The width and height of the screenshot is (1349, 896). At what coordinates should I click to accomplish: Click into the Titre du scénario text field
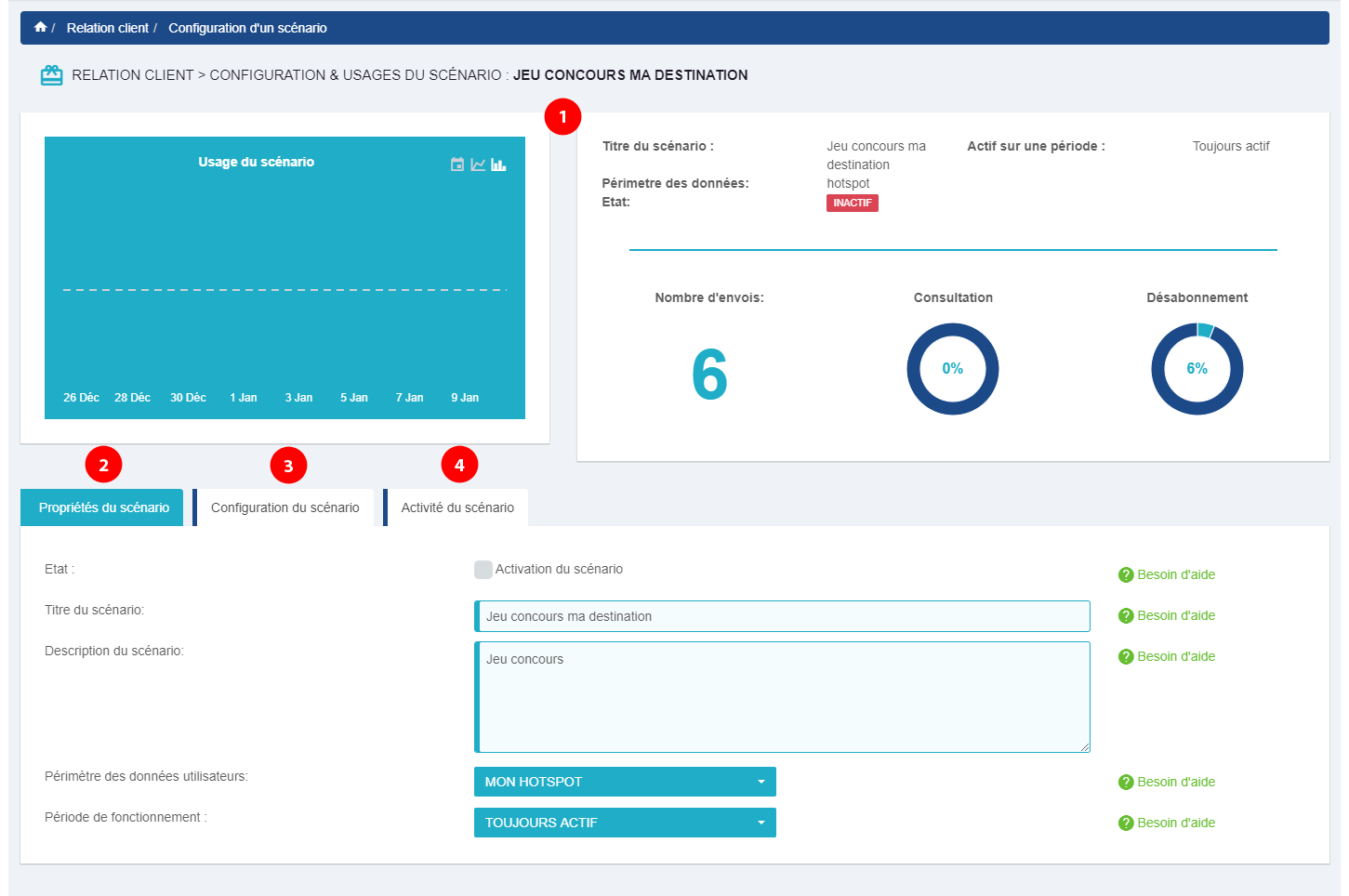(x=782, y=616)
